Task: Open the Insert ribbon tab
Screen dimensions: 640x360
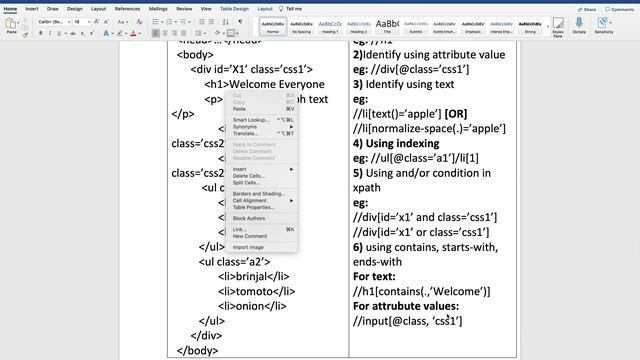Action: click(32, 9)
